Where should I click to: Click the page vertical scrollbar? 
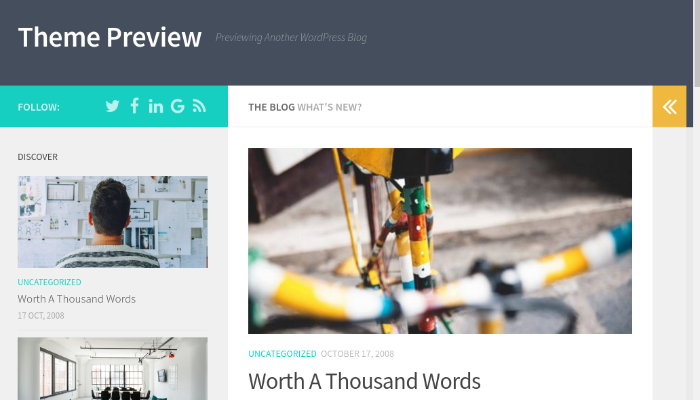click(696, 200)
